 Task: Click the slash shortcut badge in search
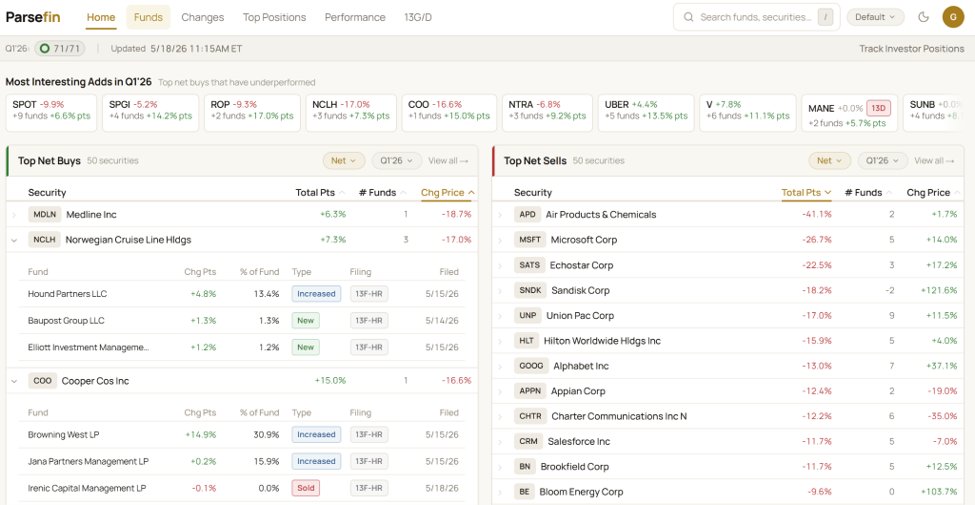tap(825, 17)
